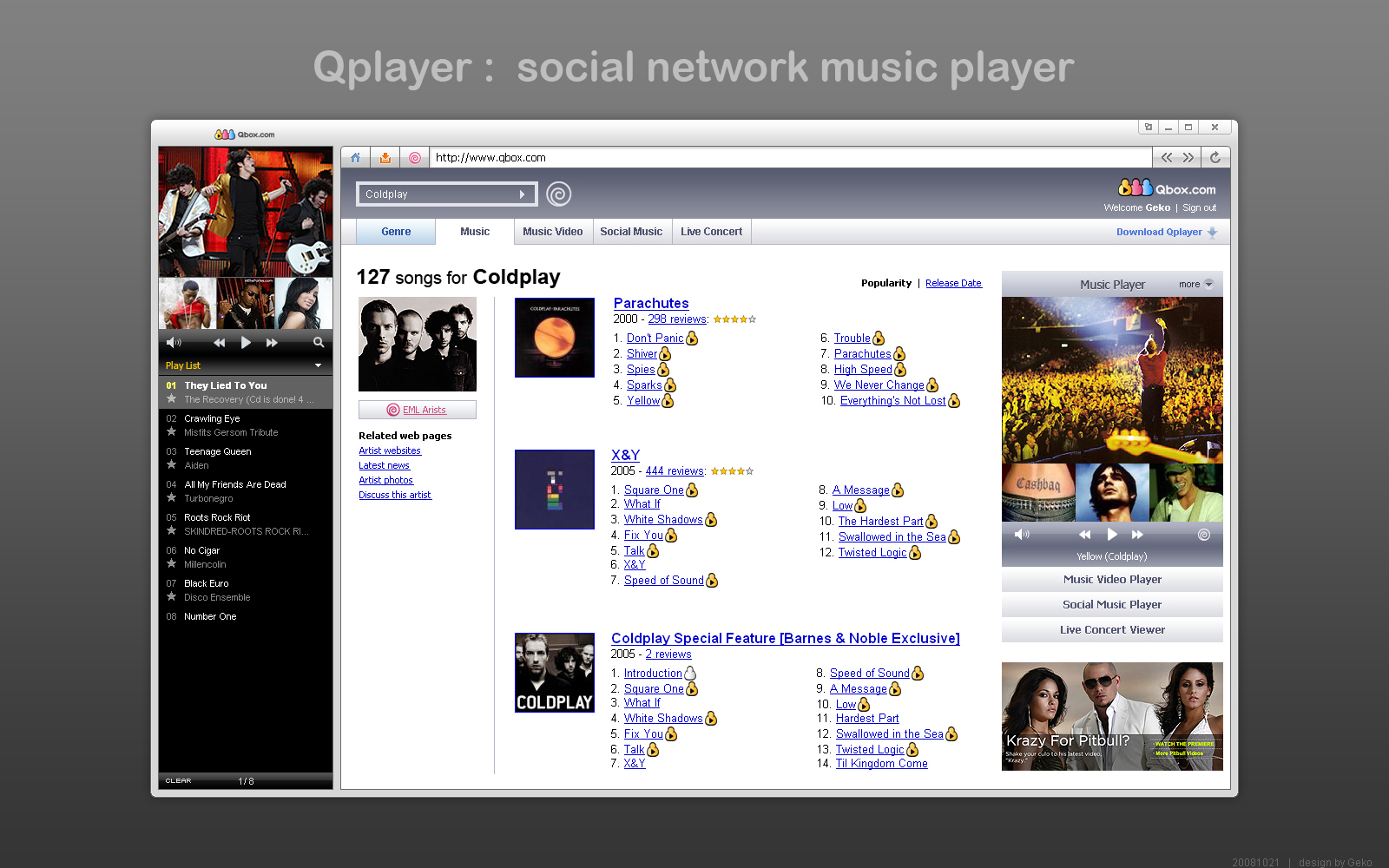Click CLEAR at the playlist bottom
The image size is (1389, 868).
pos(178,781)
